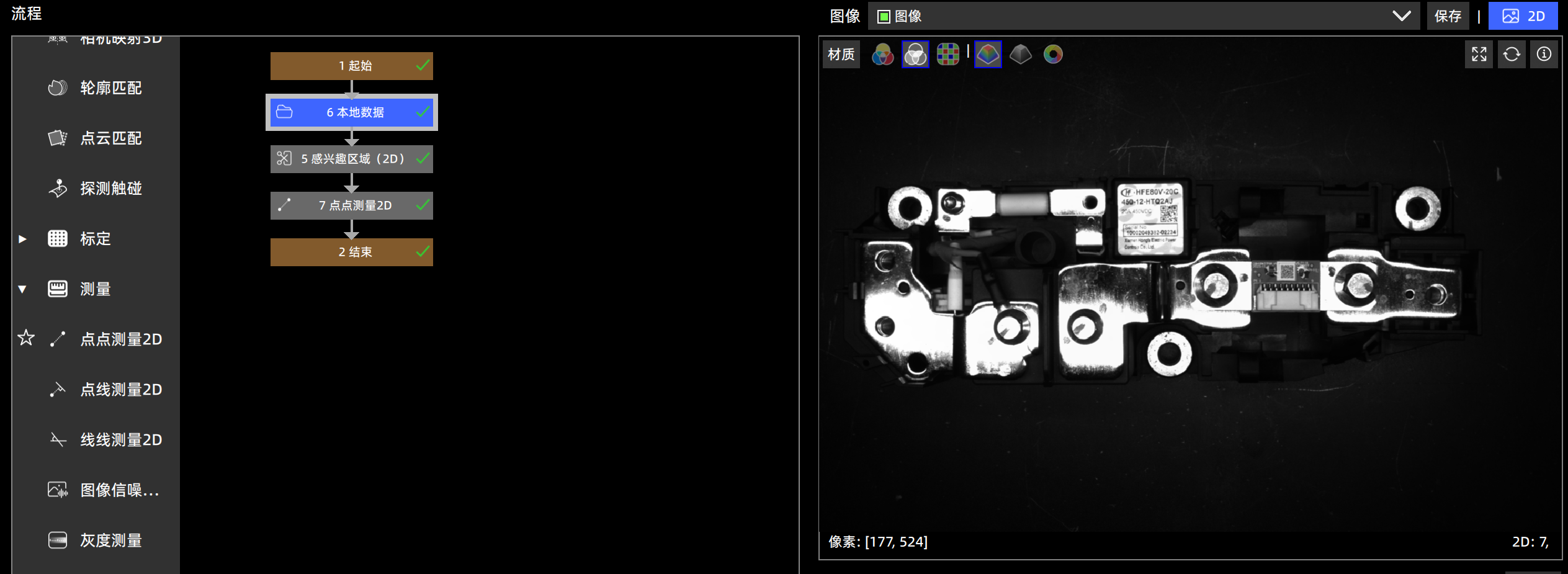
Task: Click the 流程 panel title
Action: (27, 14)
